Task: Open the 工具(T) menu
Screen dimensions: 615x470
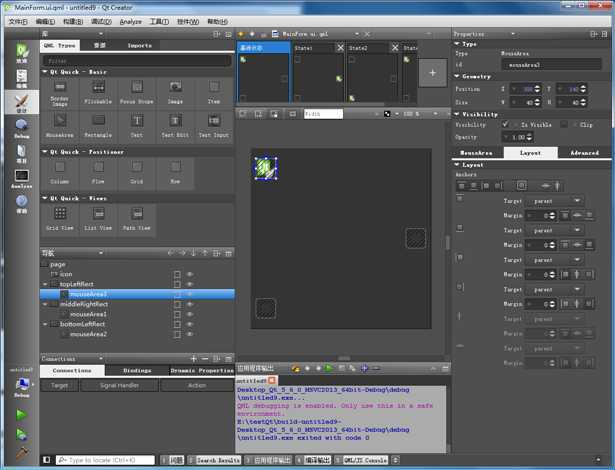Action: pos(159,21)
